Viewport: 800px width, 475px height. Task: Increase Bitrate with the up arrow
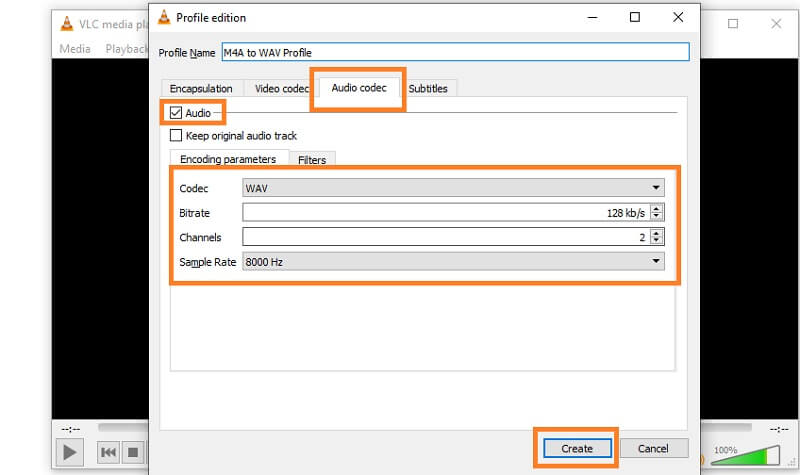657,208
